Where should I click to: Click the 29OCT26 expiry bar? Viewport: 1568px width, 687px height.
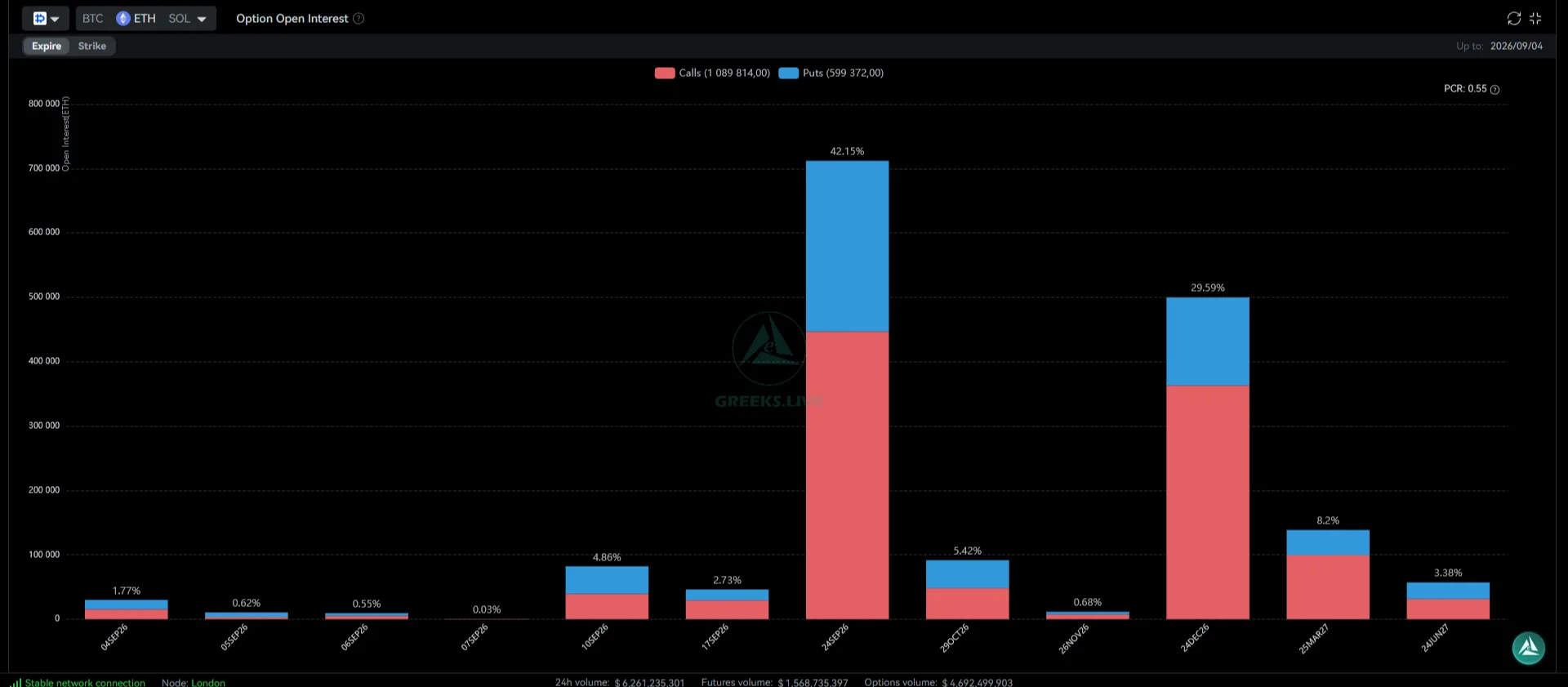(x=967, y=590)
